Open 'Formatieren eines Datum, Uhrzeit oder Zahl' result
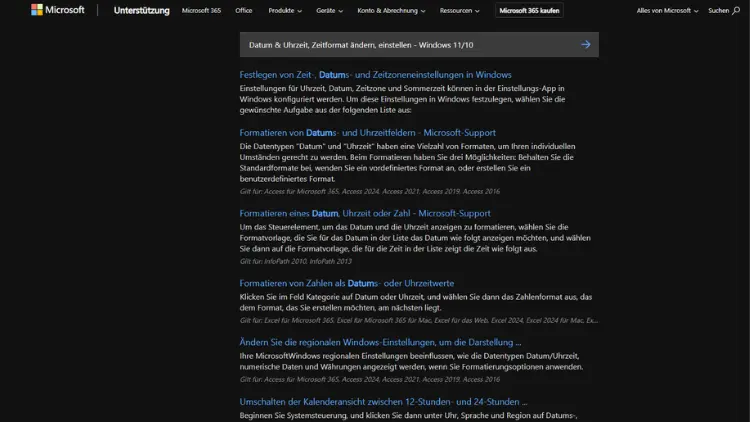 tap(365, 213)
